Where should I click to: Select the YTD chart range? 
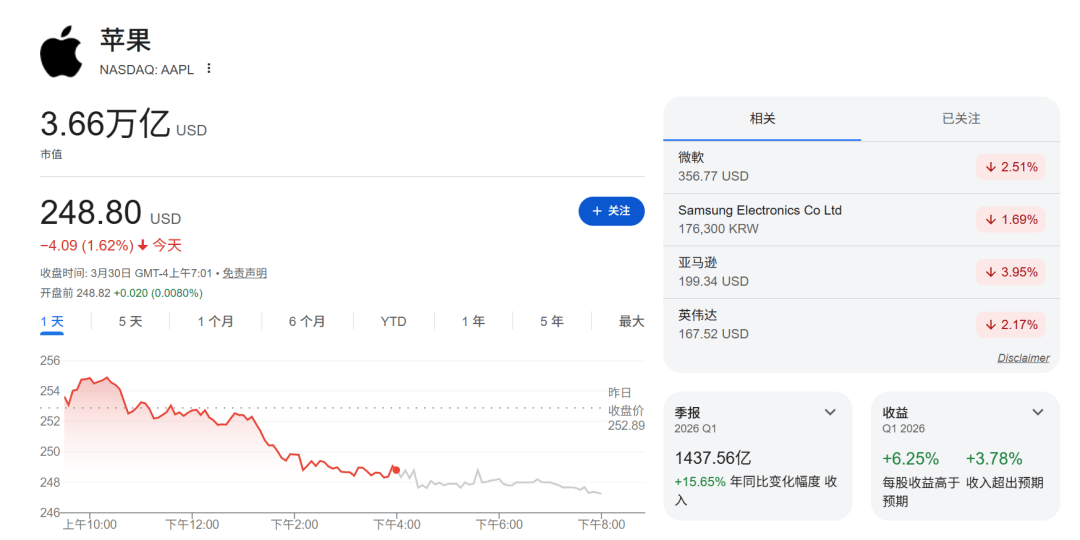tap(393, 321)
